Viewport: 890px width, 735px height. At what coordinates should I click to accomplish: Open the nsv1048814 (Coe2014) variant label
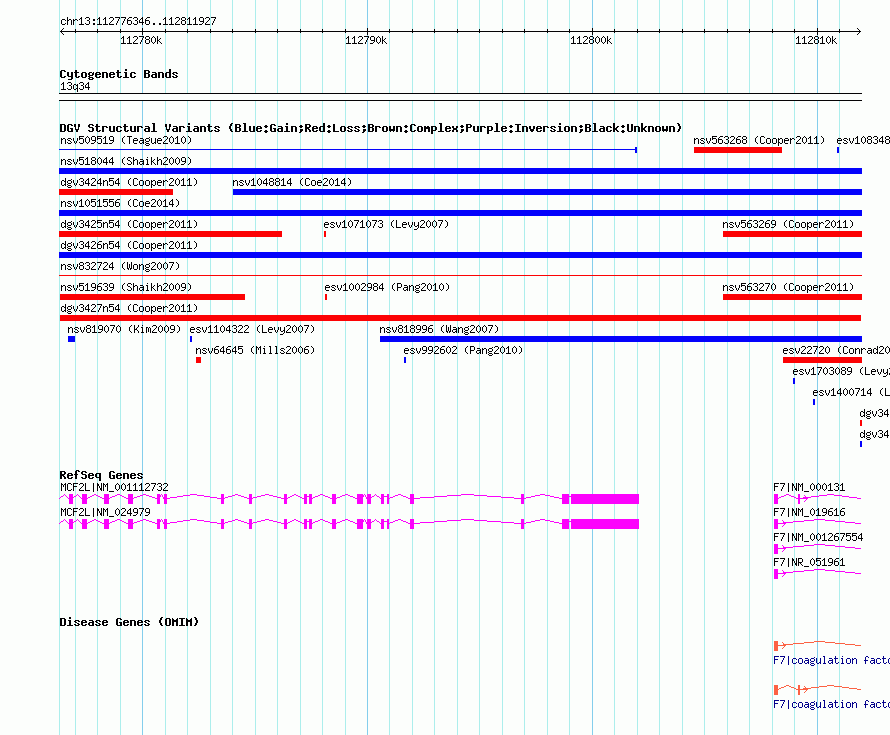coord(292,182)
